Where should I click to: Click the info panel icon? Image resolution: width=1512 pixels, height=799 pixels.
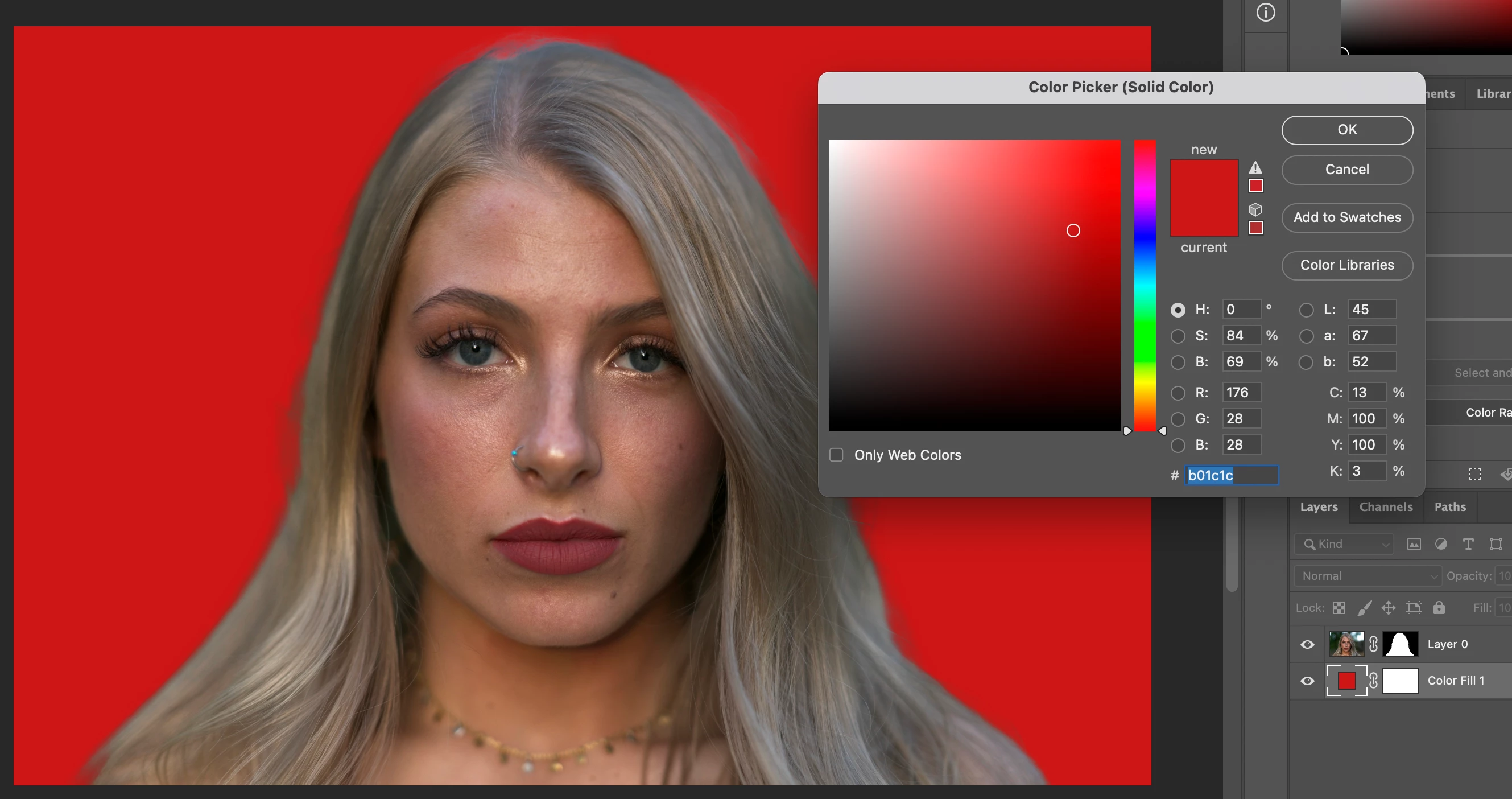point(1266,13)
